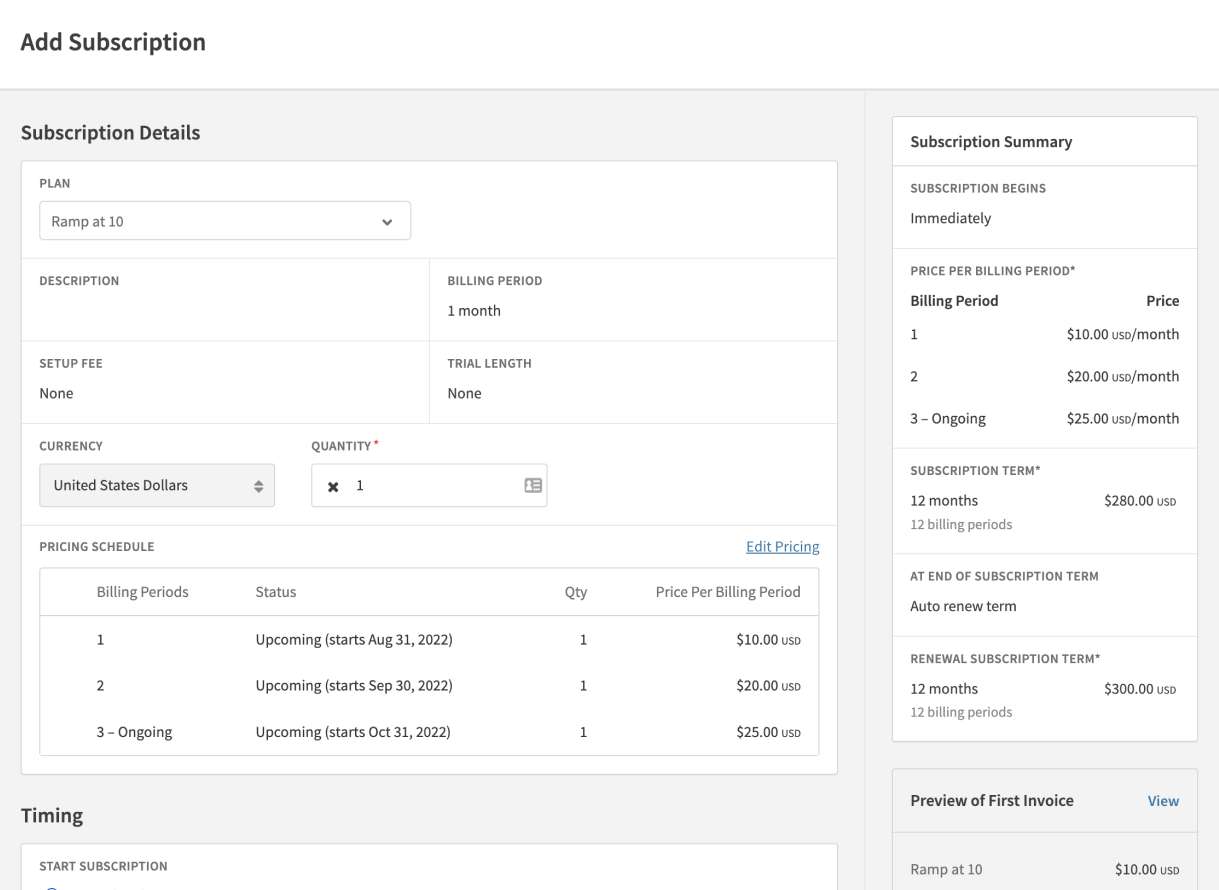Viewport: 1219px width, 890px height.
Task: Click the Price Per Billing Period column header
Action: tap(727, 592)
